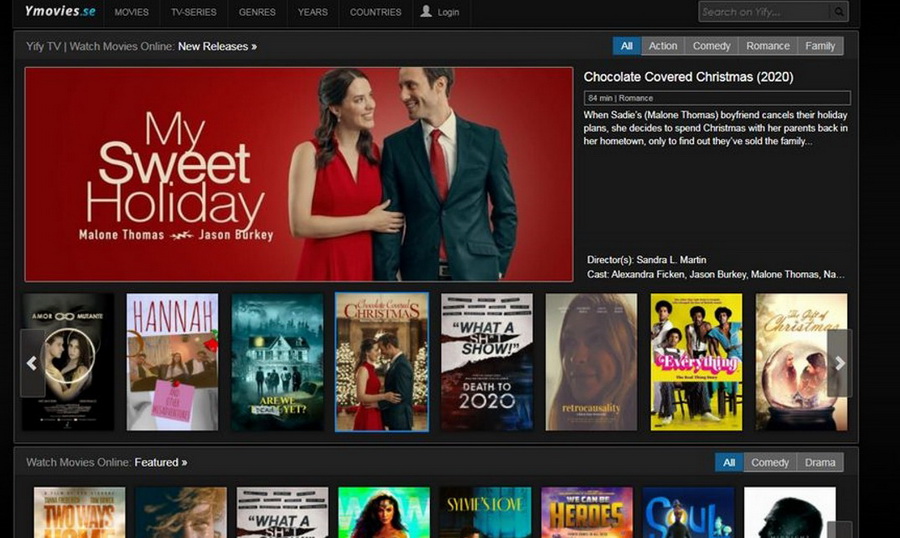Select Drama filter in Featured section
This screenshot has height=538, width=900.
(x=820, y=462)
